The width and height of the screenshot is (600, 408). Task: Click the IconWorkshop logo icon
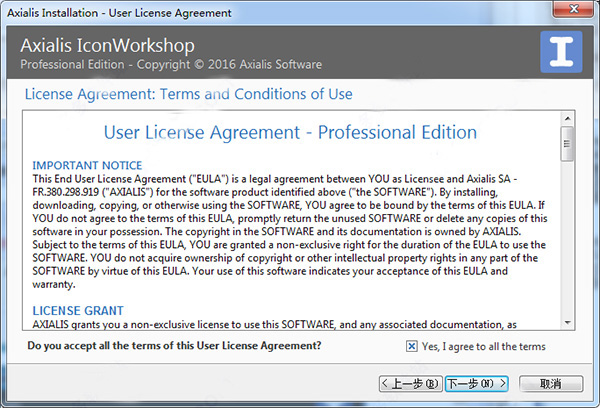(561, 52)
